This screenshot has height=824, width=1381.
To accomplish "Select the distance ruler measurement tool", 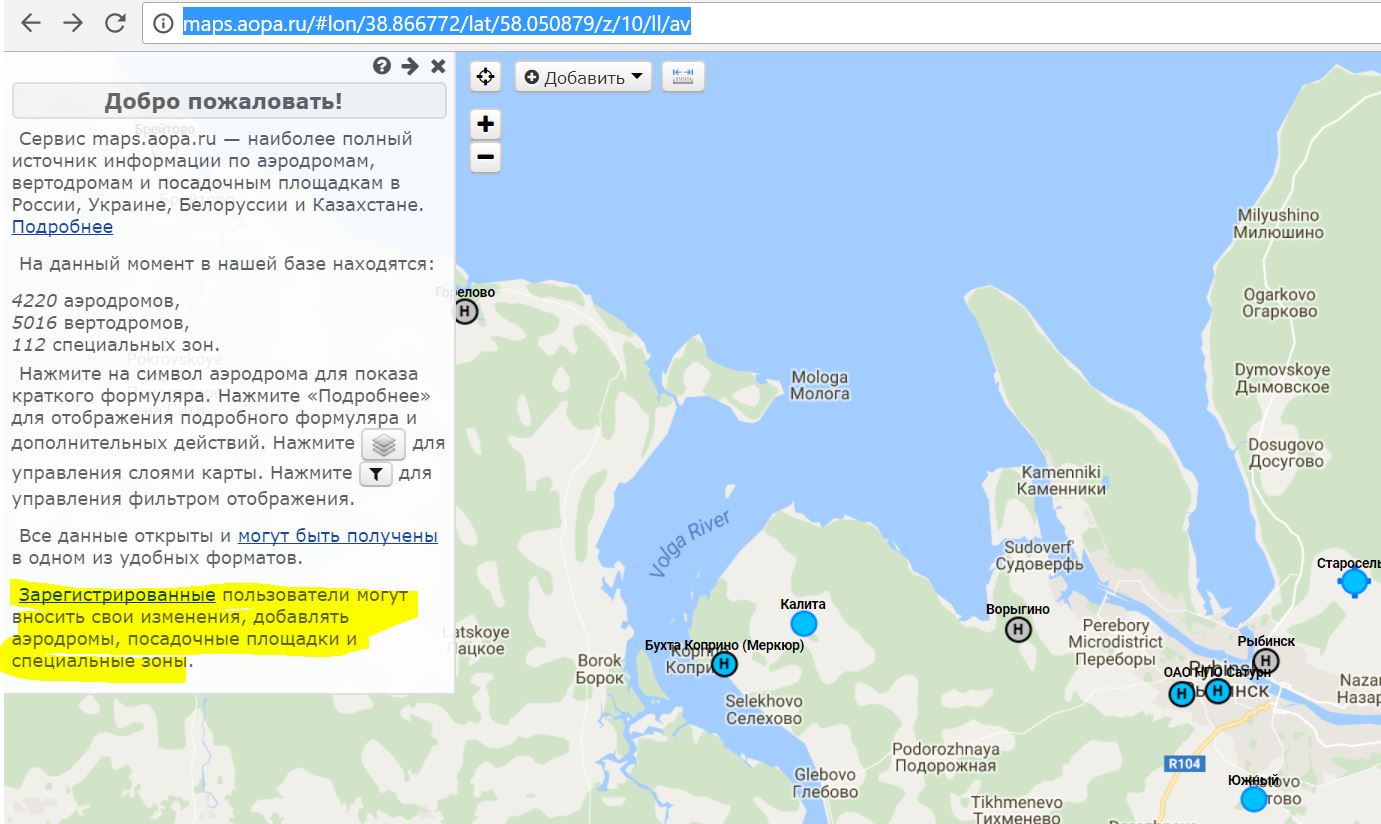I will pos(683,77).
